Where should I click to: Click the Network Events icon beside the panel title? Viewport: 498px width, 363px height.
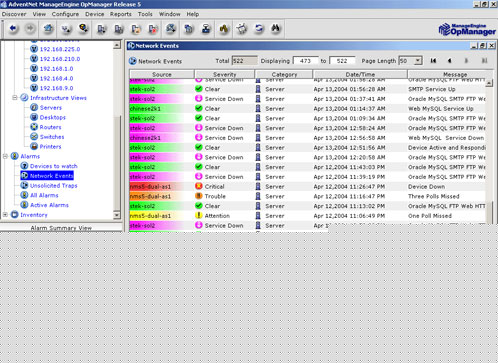pyautogui.click(x=133, y=61)
